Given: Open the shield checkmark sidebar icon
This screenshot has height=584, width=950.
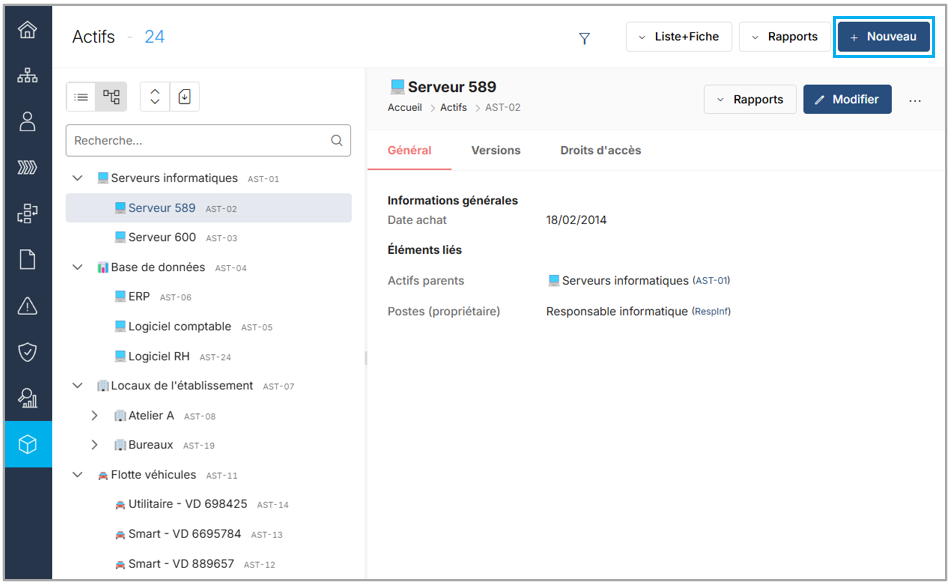Looking at the screenshot, I should (28, 352).
